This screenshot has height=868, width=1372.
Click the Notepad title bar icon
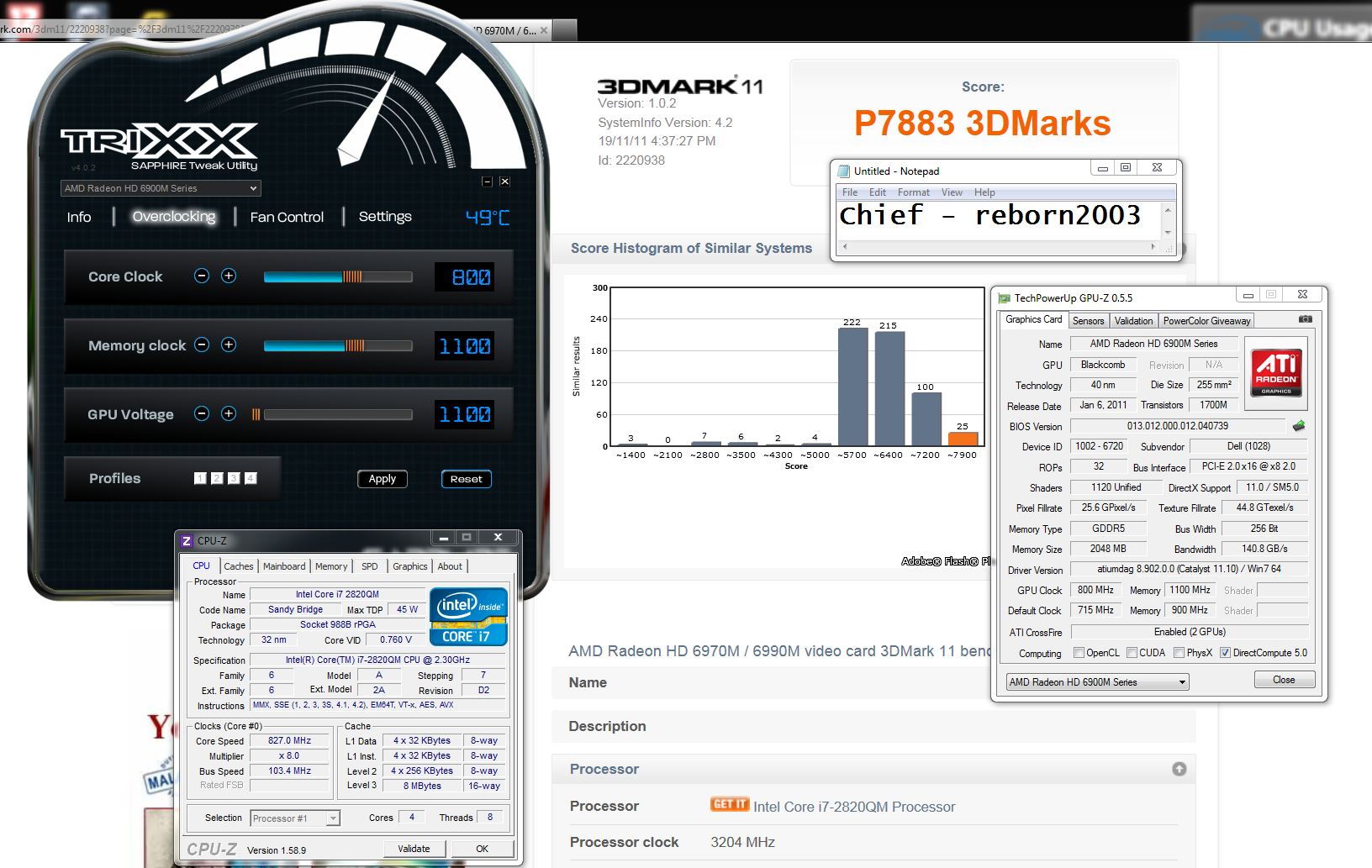pyautogui.click(x=844, y=171)
